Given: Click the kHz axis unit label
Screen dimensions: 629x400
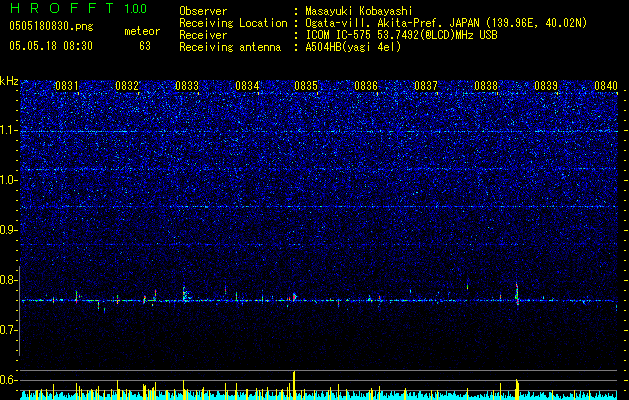Looking at the screenshot, I should point(9,81).
